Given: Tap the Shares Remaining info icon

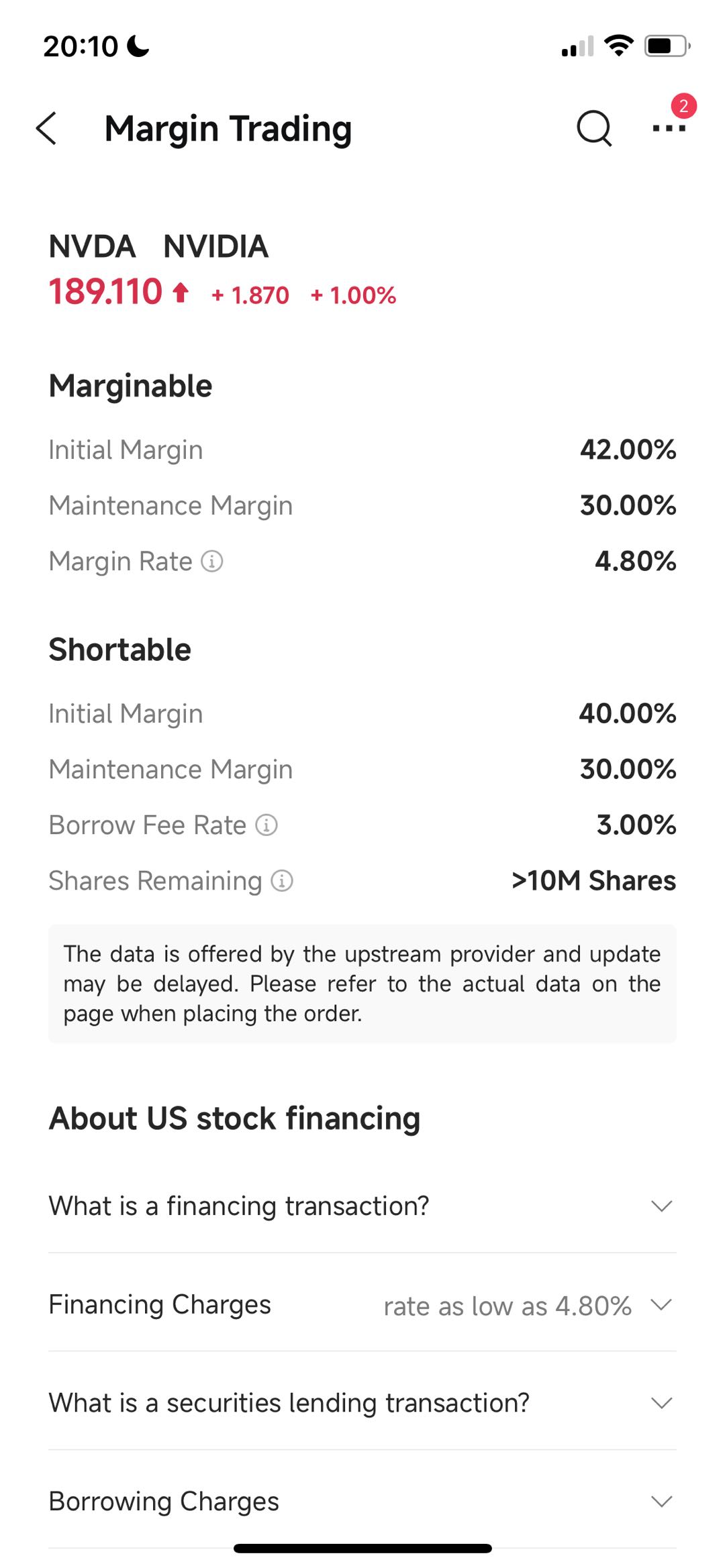Looking at the screenshot, I should point(282,880).
